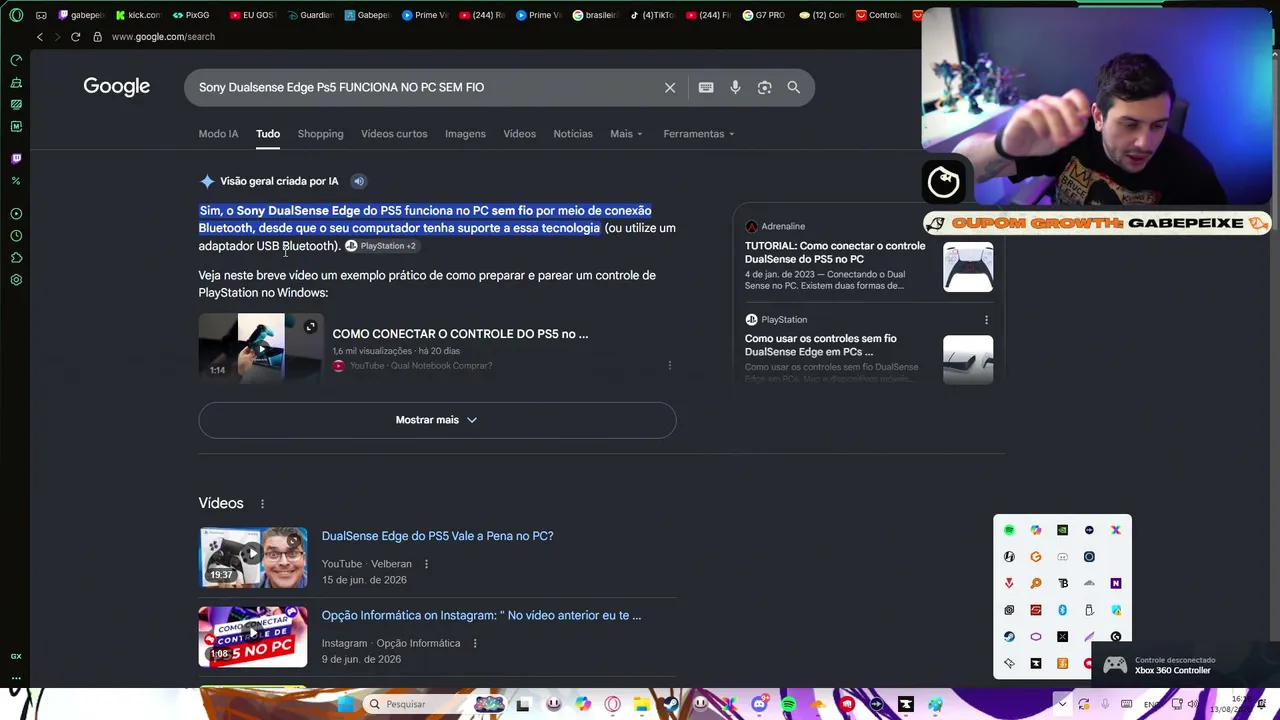Expand the AI overview with Mostrar mais
The width and height of the screenshot is (1280, 720).
437,420
